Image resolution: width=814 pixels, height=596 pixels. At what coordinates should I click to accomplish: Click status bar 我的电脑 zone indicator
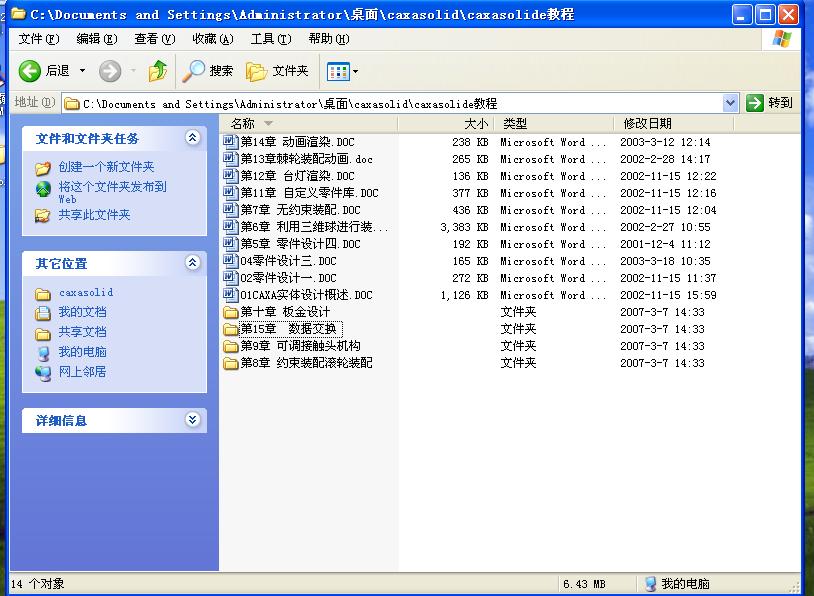(677, 584)
